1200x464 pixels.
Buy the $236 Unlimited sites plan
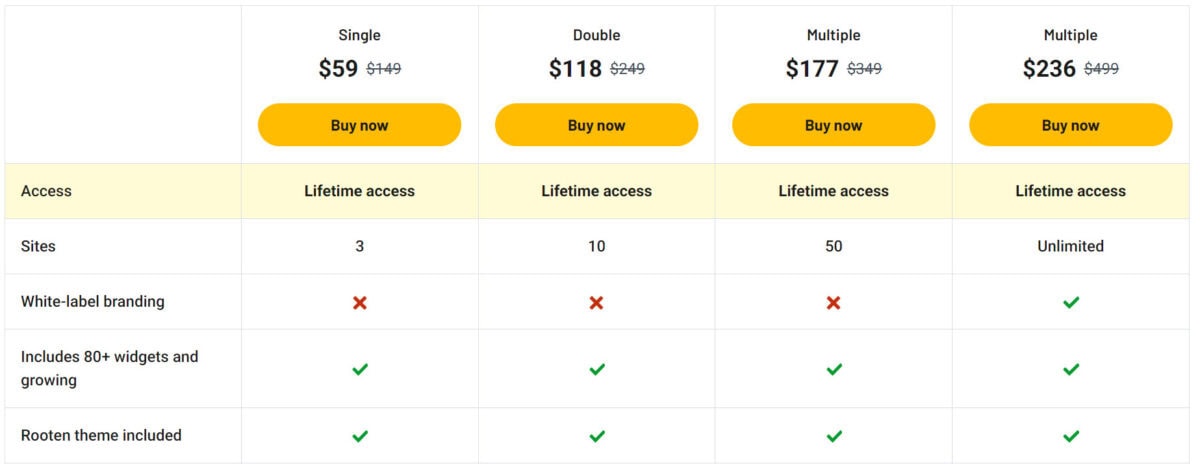1071,125
